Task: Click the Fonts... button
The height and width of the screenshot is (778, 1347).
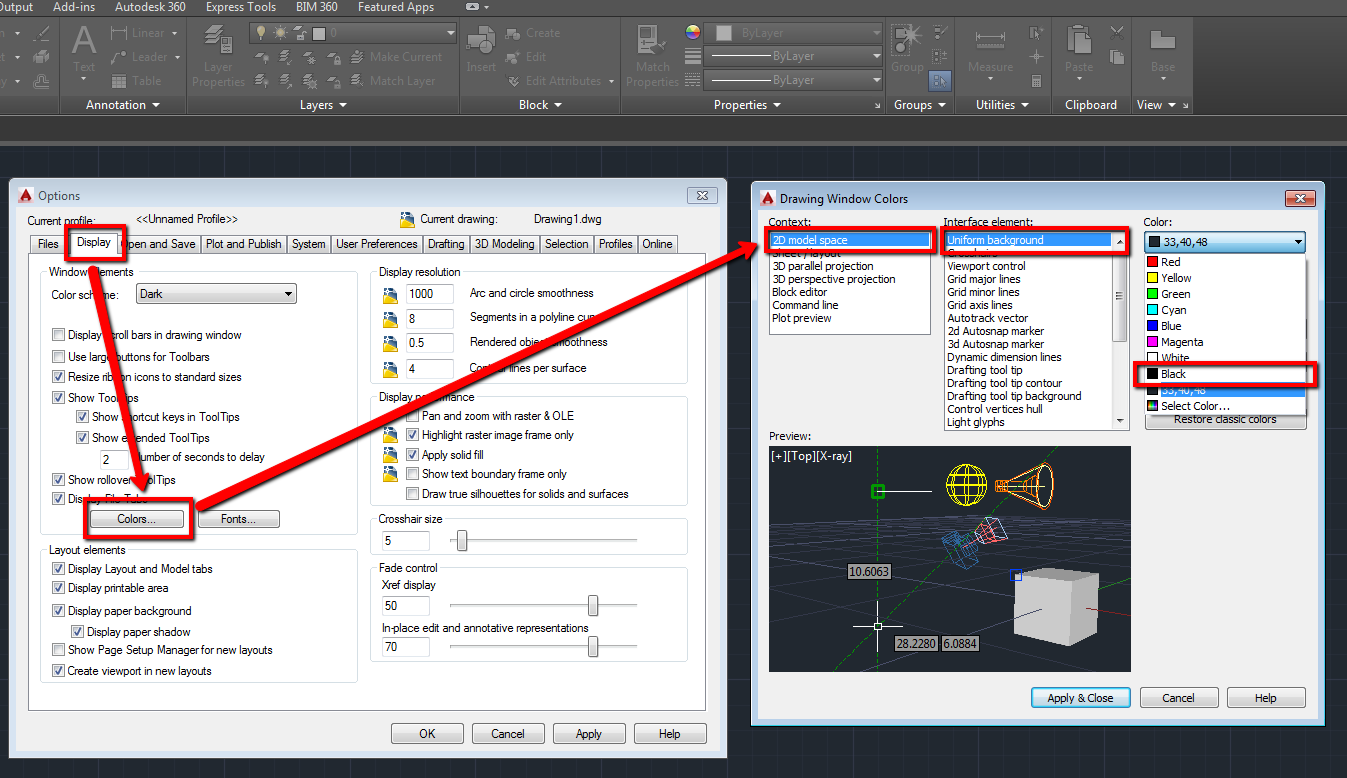Action: pyautogui.click(x=238, y=519)
